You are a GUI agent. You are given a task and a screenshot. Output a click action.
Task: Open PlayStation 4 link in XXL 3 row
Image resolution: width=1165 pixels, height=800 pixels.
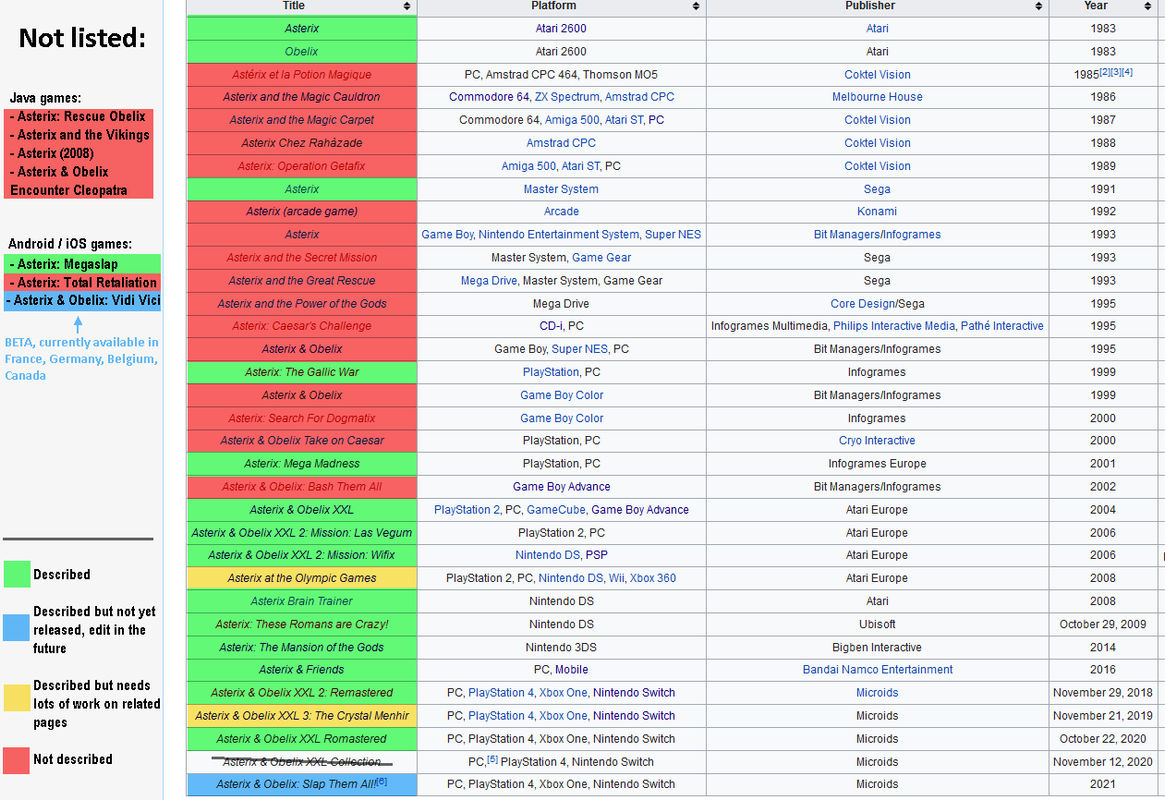501,715
